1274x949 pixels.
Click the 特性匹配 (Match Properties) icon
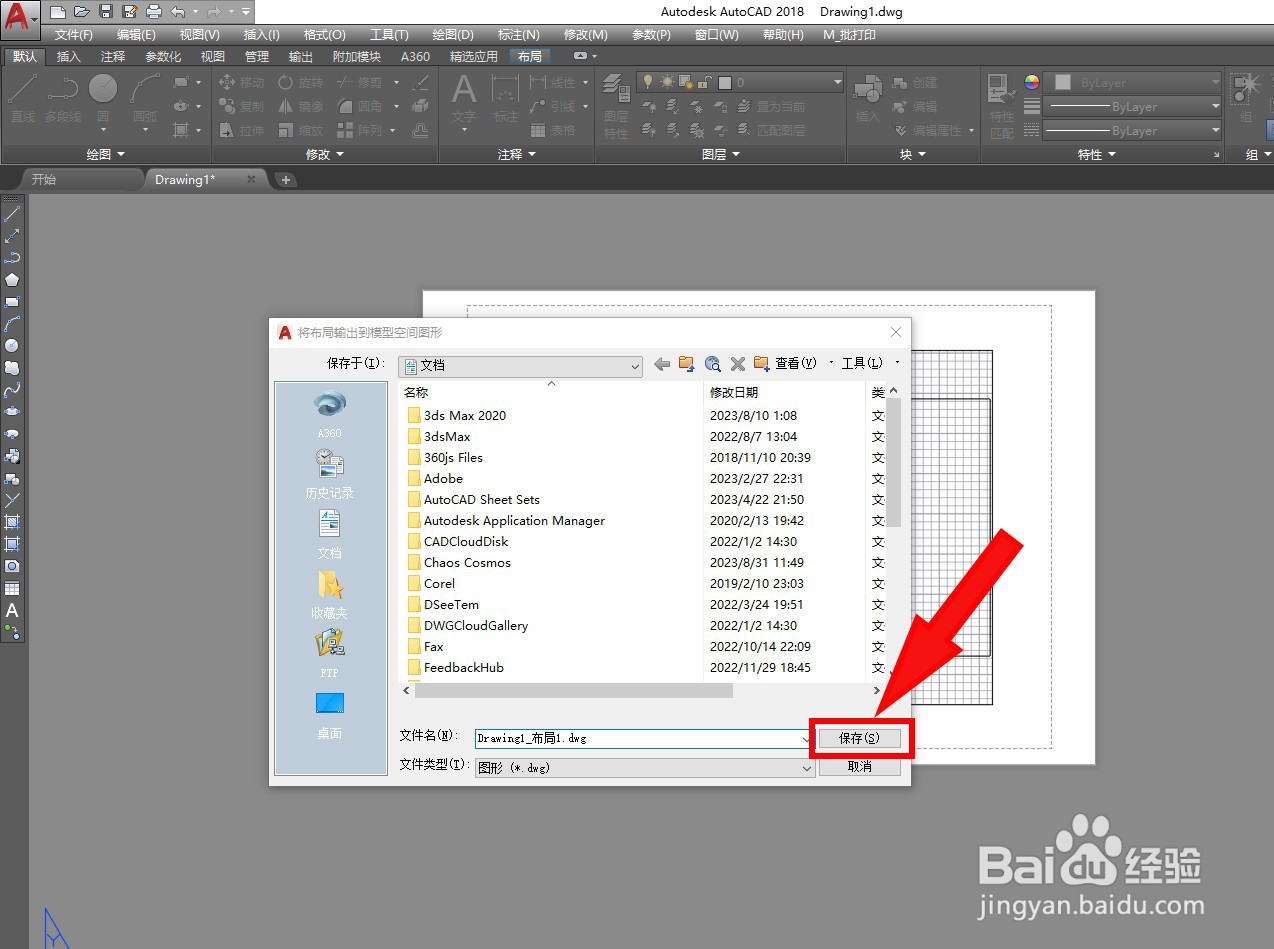(x=1001, y=107)
